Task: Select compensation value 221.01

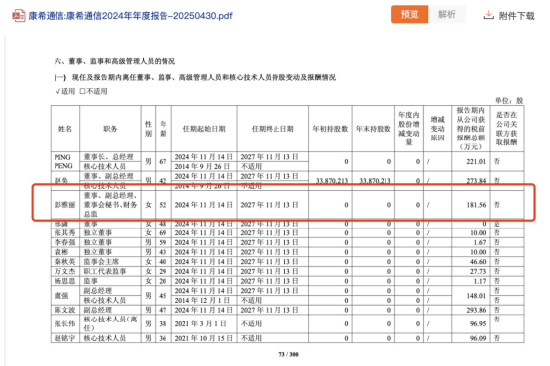Action: (476, 161)
